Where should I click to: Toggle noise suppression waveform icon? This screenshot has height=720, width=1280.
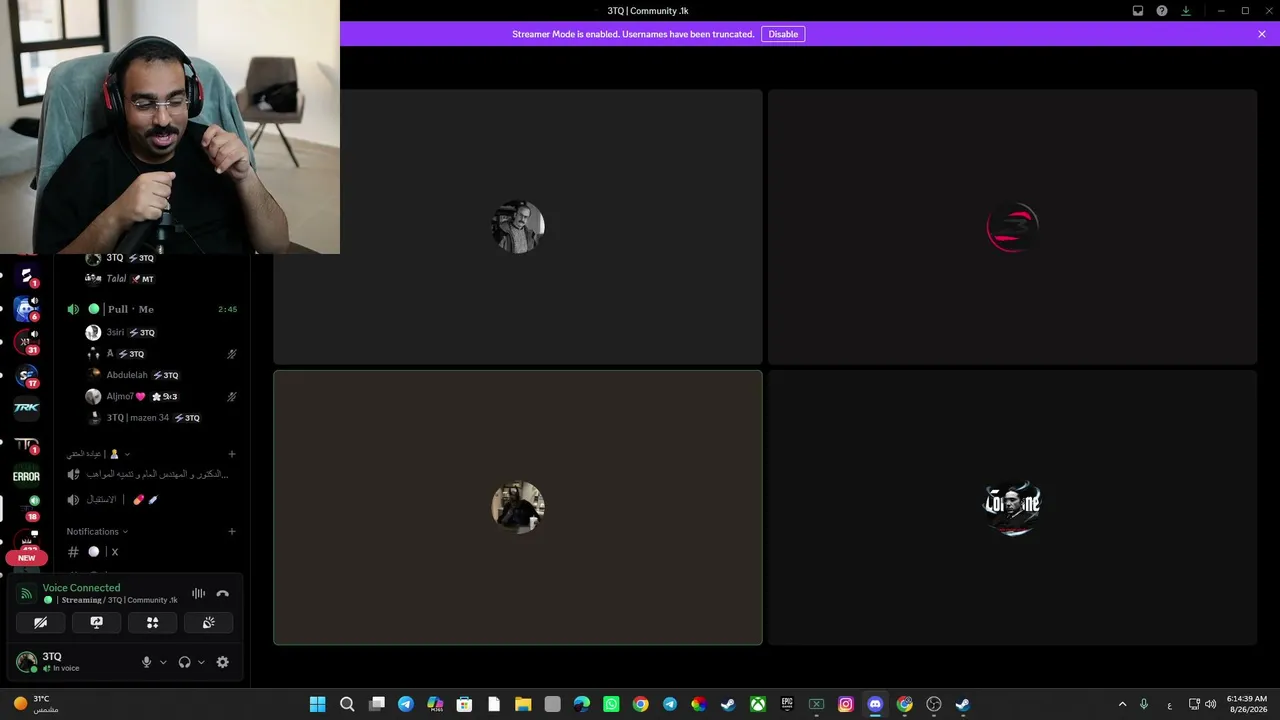(198, 594)
